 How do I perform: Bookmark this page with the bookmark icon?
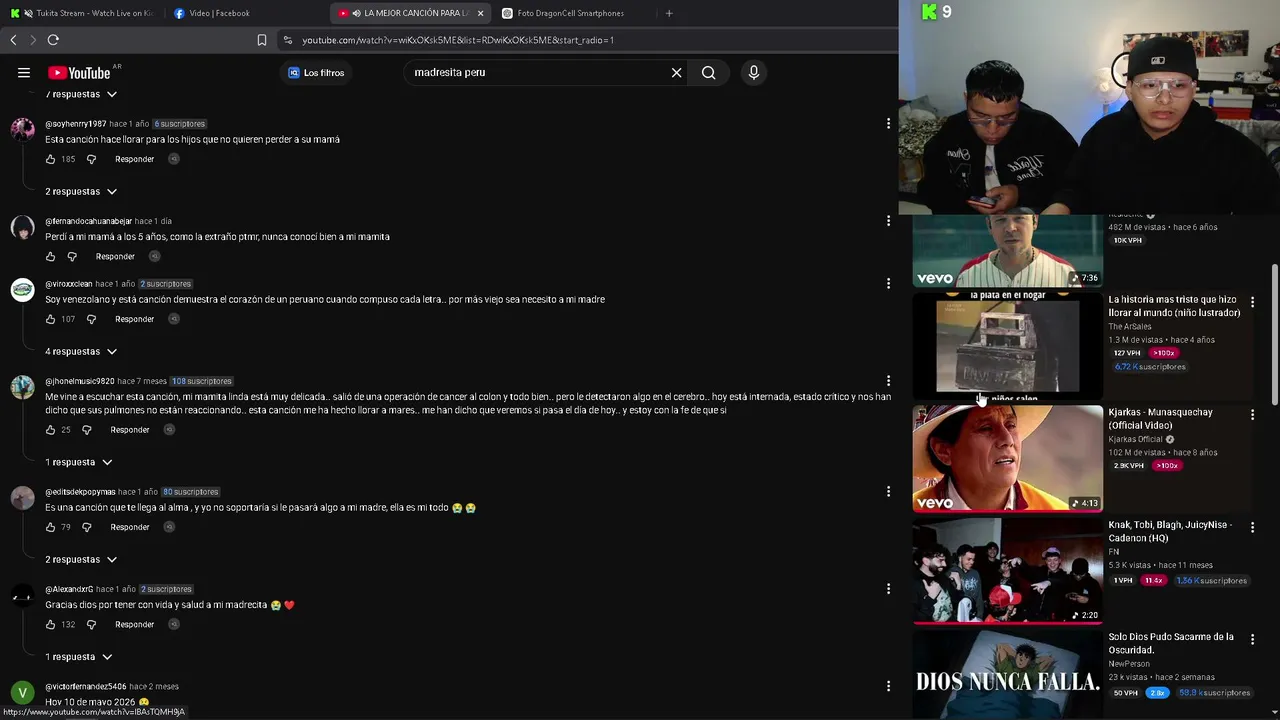[262, 40]
